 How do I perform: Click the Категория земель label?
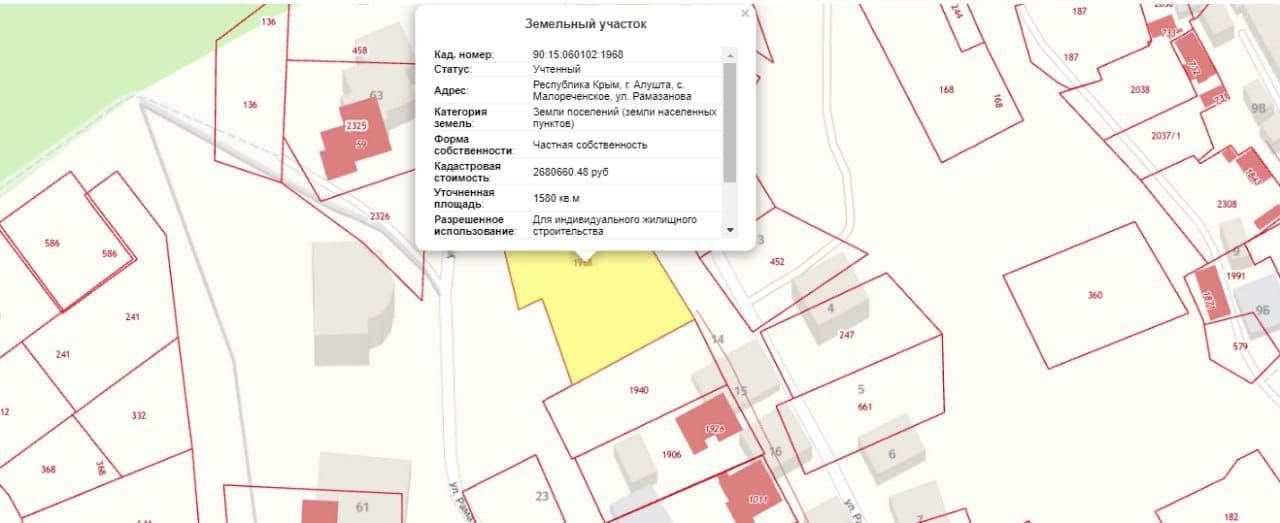point(461,117)
